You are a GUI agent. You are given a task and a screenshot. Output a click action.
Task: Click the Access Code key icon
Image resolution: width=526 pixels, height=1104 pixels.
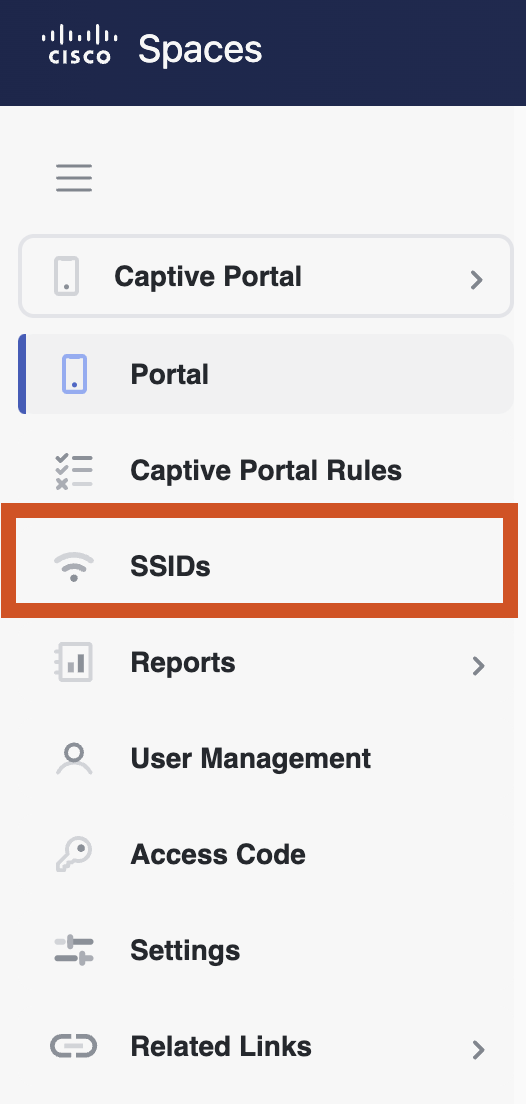[x=74, y=854]
